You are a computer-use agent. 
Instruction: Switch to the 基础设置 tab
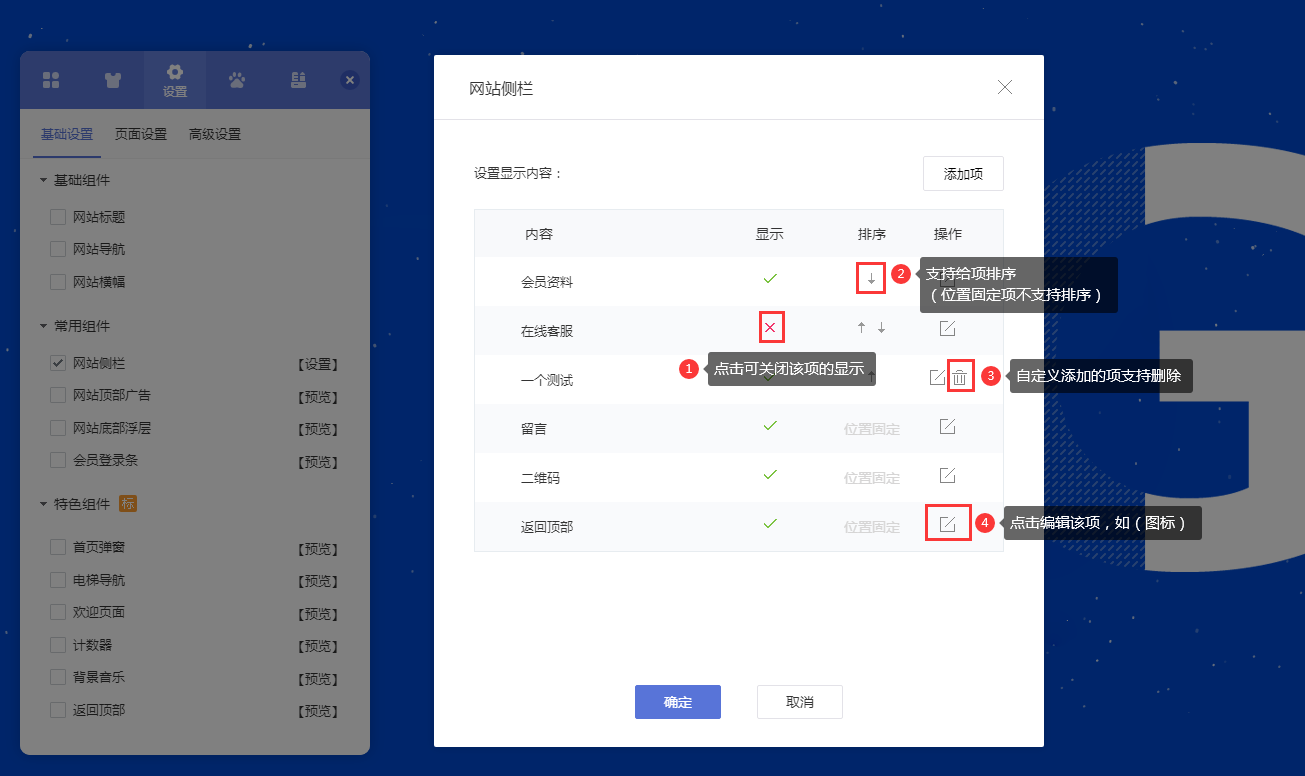[x=67, y=135]
